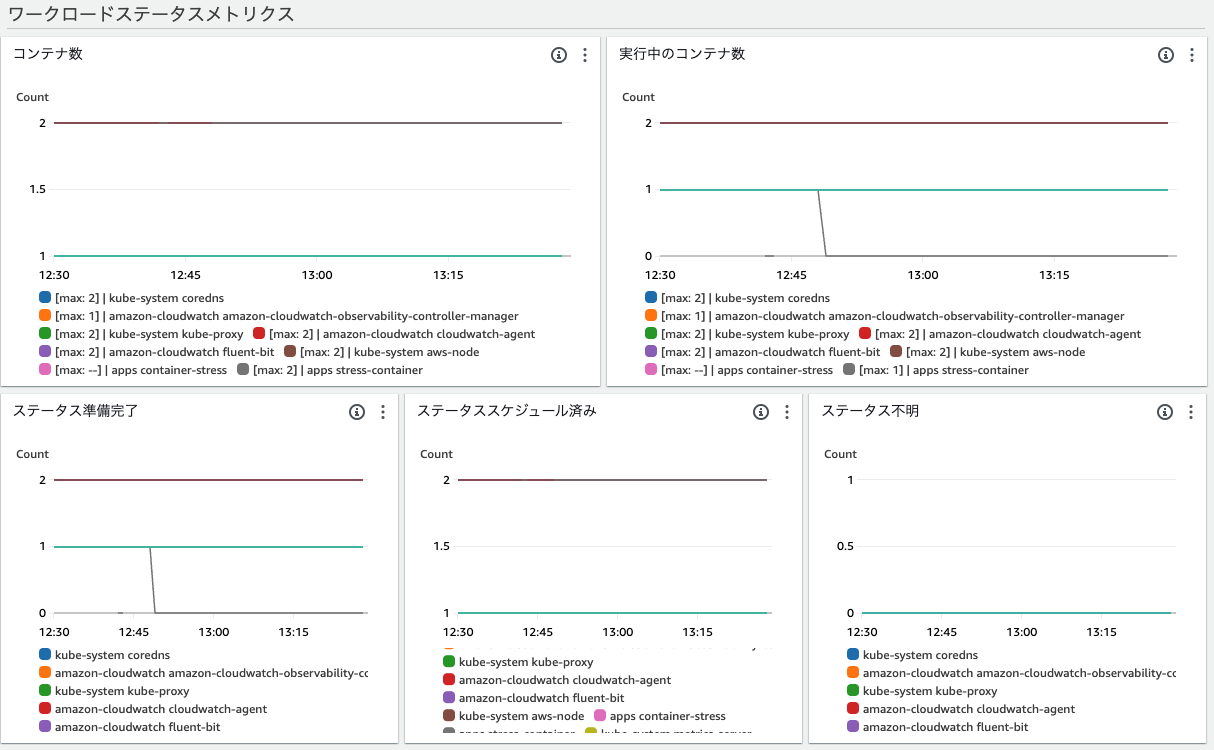Toggle blue coredns swatch in ステータス不明 legend

(853, 655)
